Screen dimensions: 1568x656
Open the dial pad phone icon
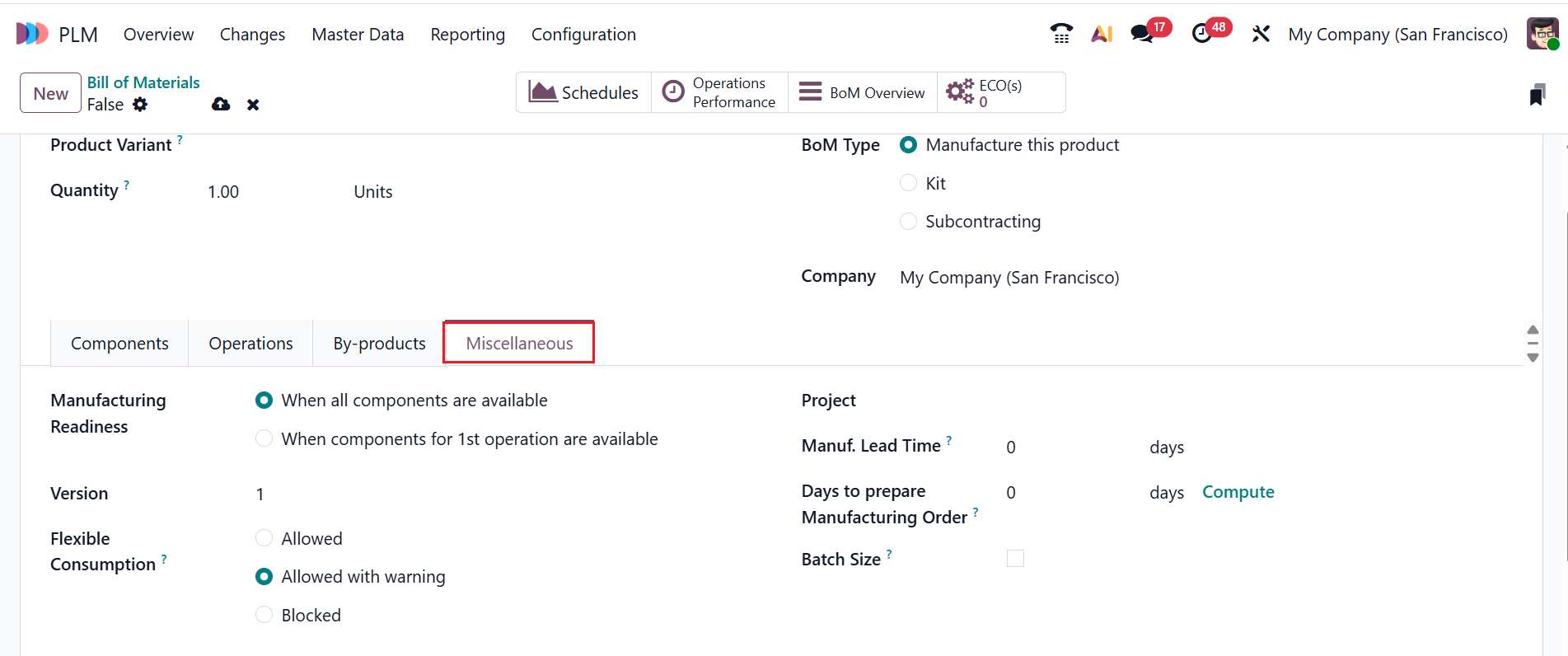click(1061, 34)
